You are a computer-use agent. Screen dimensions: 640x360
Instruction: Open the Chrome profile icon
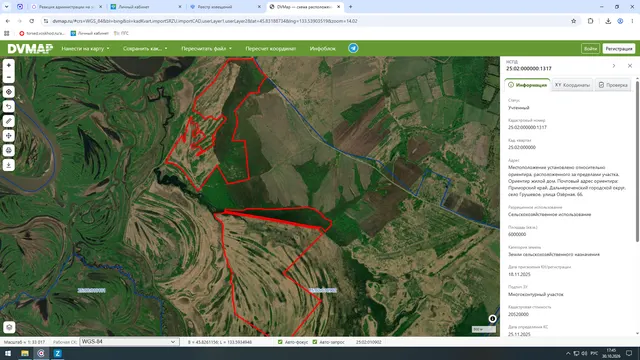click(x=620, y=21)
